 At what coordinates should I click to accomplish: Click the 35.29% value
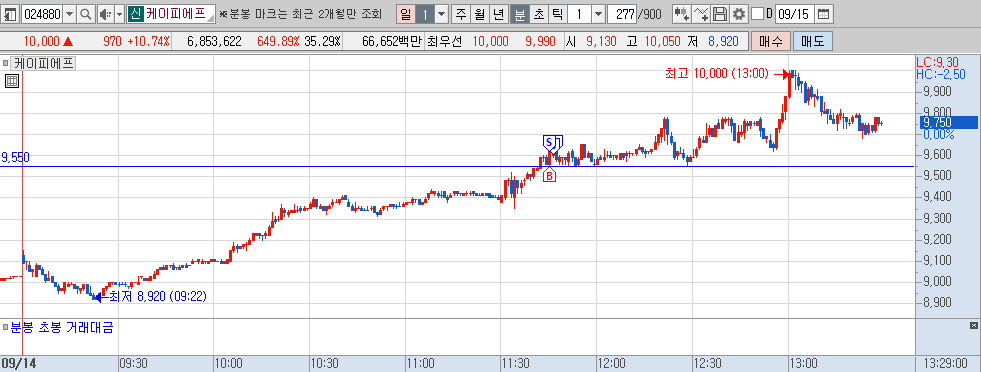pos(323,42)
